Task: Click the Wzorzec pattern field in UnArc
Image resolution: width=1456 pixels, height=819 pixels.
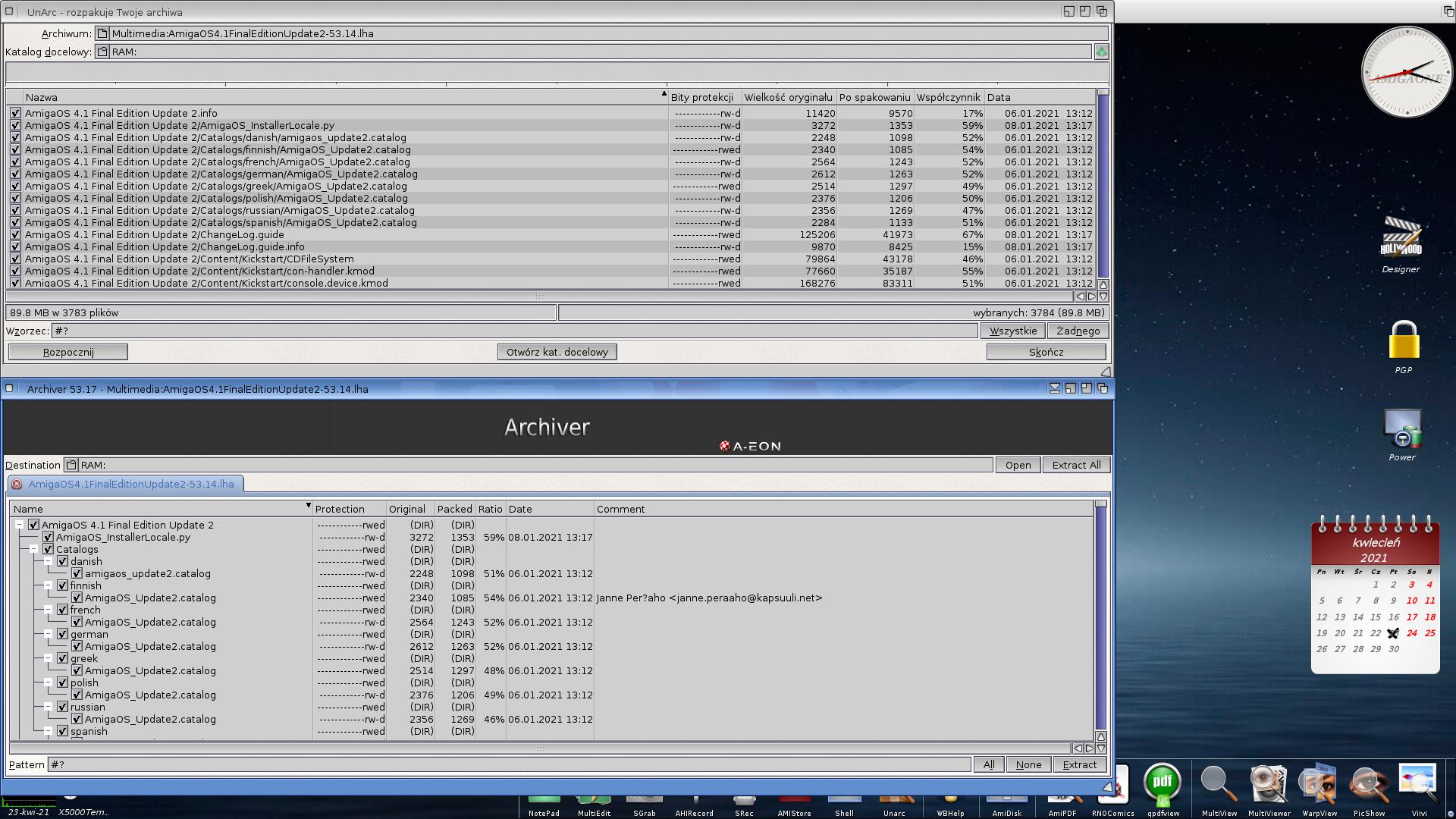Action: 514,331
